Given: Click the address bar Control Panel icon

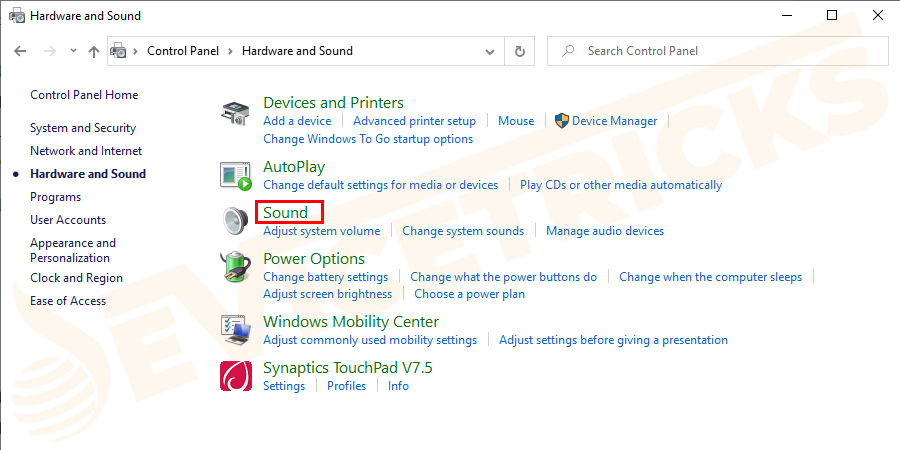Looking at the screenshot, I should point(118,51).
